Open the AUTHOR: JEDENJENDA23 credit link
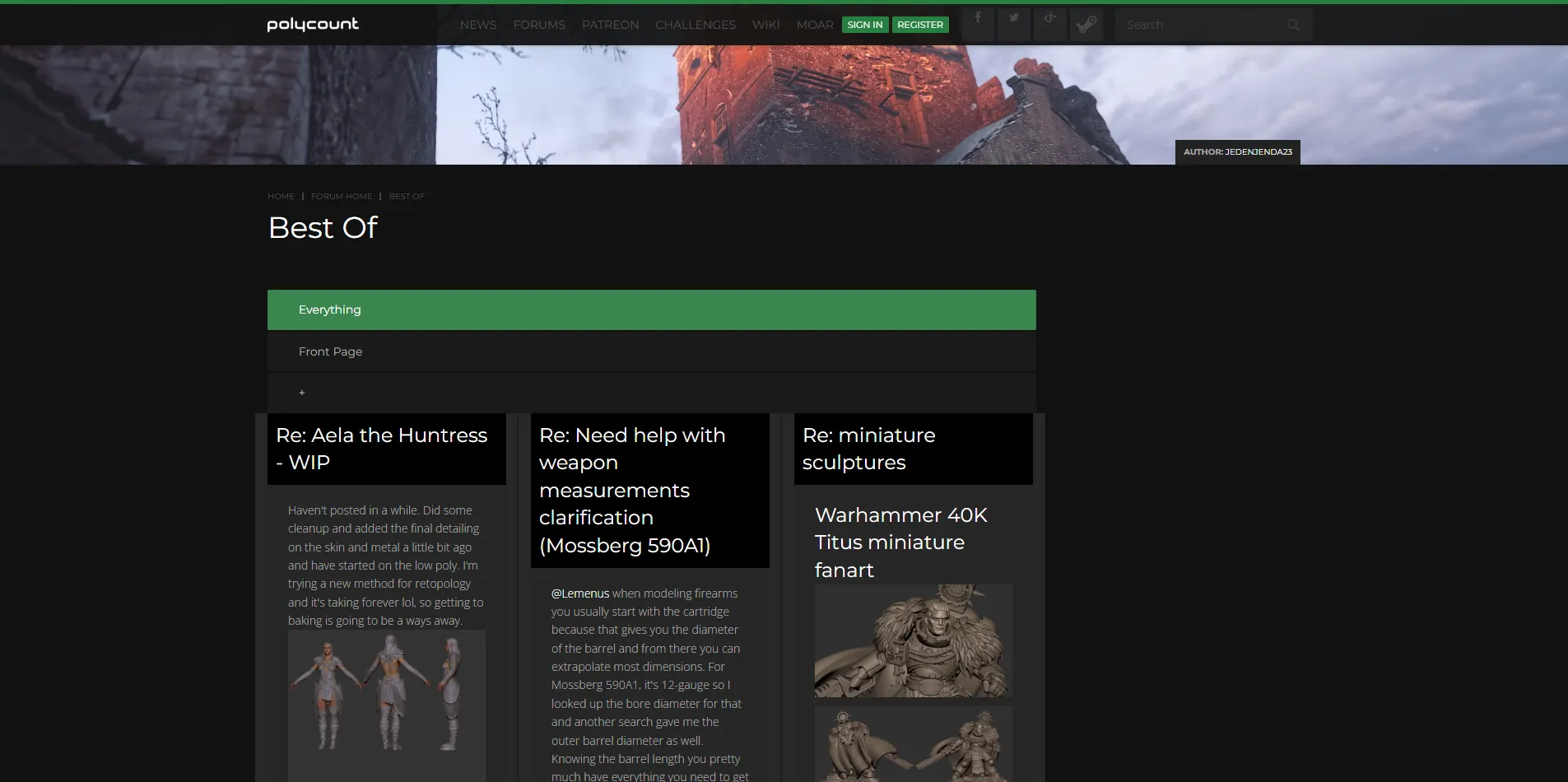Screen dimensions: 1568x782 1238,151
